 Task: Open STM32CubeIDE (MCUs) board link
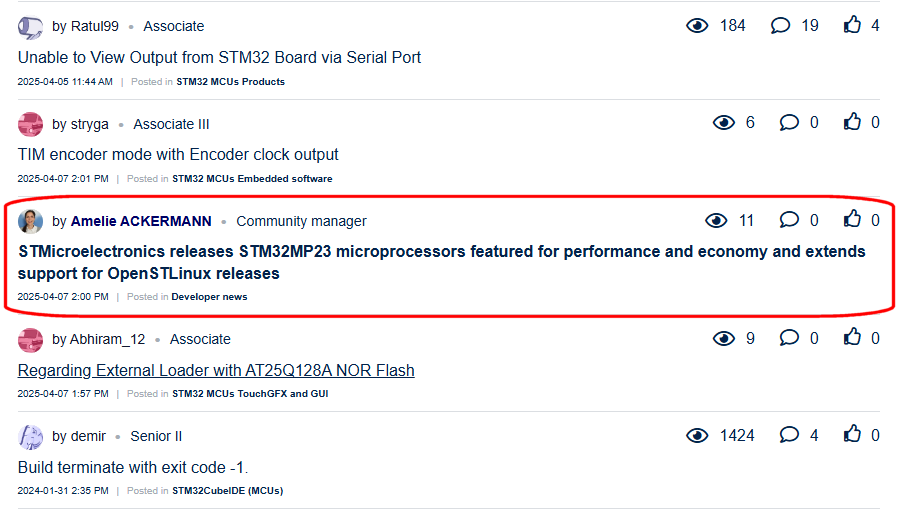[x=227, y=491]
